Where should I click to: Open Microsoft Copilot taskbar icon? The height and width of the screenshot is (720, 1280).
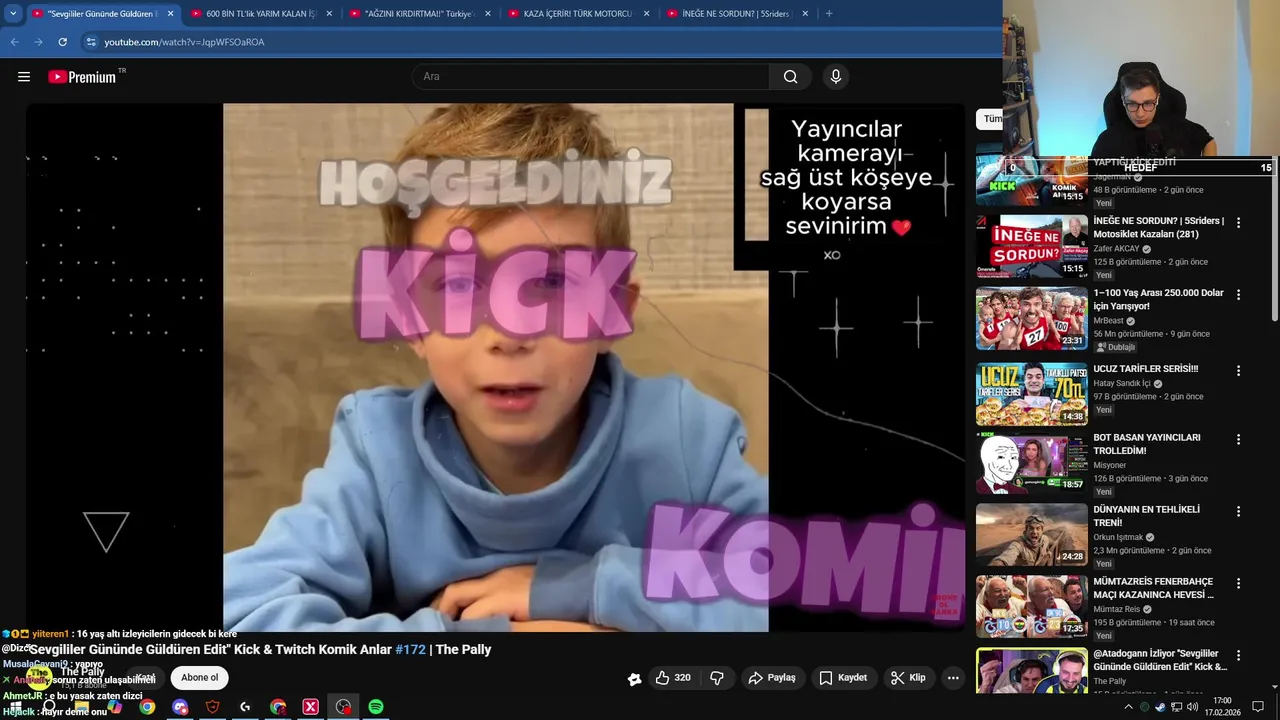pos(114,707)
